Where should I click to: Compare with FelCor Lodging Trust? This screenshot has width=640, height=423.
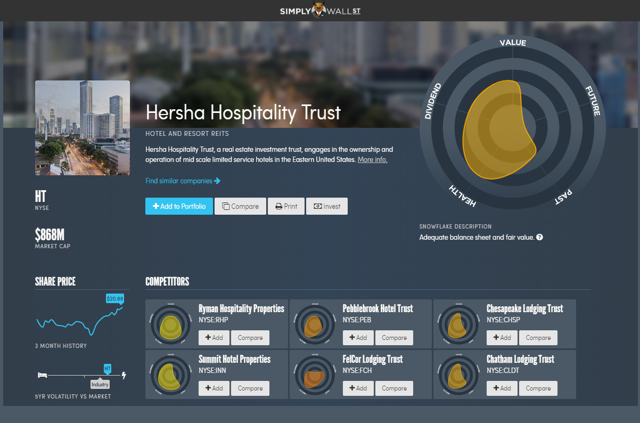[x=394, y=388]
